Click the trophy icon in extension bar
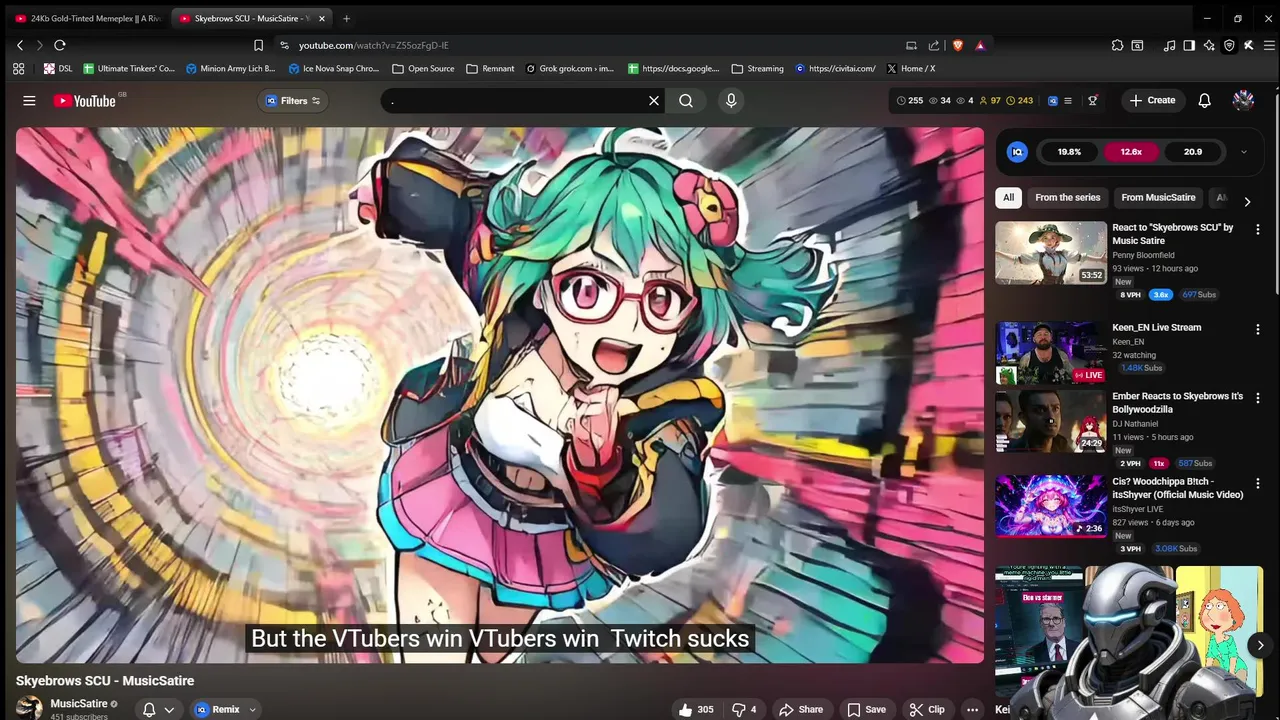Screen dimensions: 1280x720 coord(1093,100)
